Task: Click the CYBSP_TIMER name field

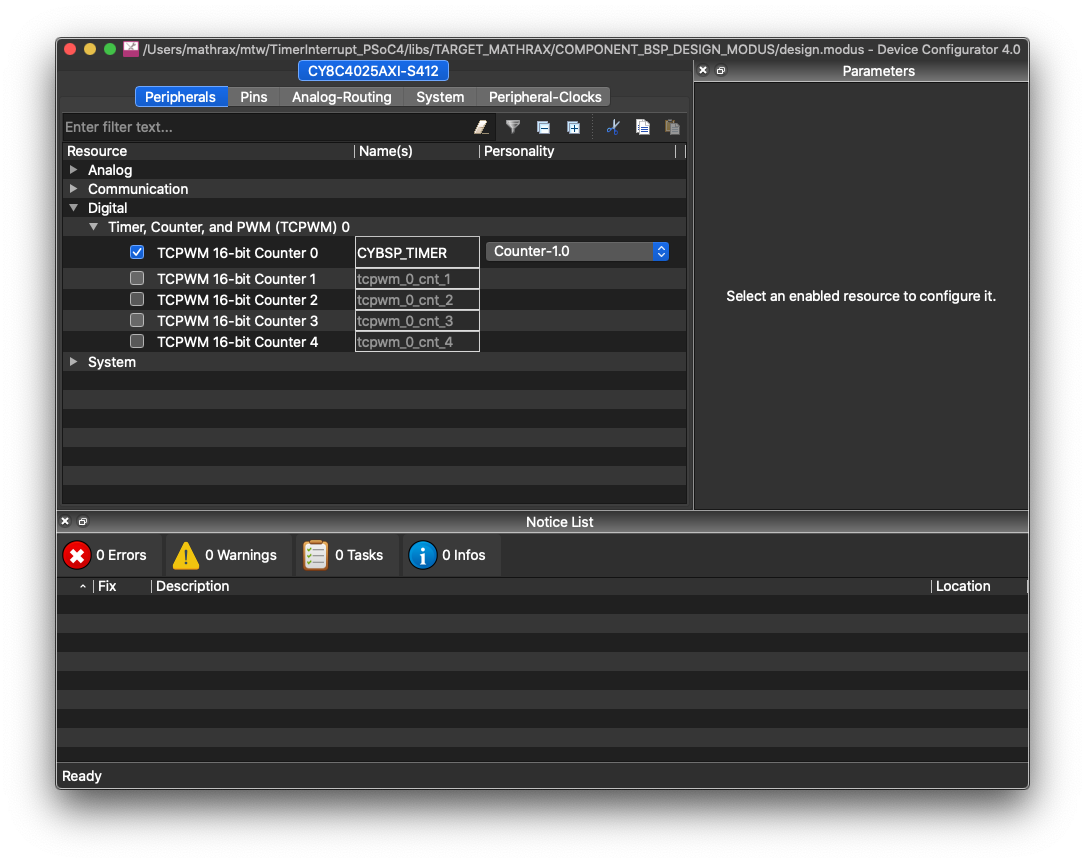Action: click(x=416, y=252)
